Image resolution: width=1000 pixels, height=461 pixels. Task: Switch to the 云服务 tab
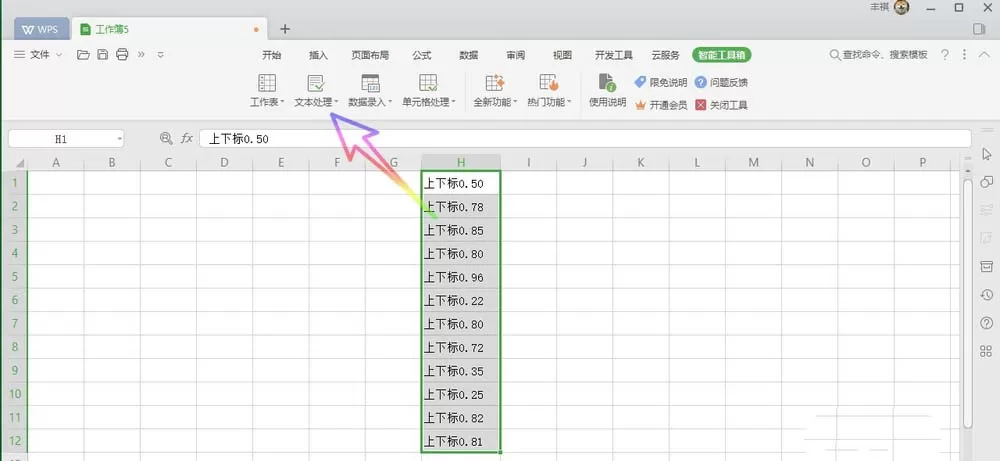pos(665,55)
